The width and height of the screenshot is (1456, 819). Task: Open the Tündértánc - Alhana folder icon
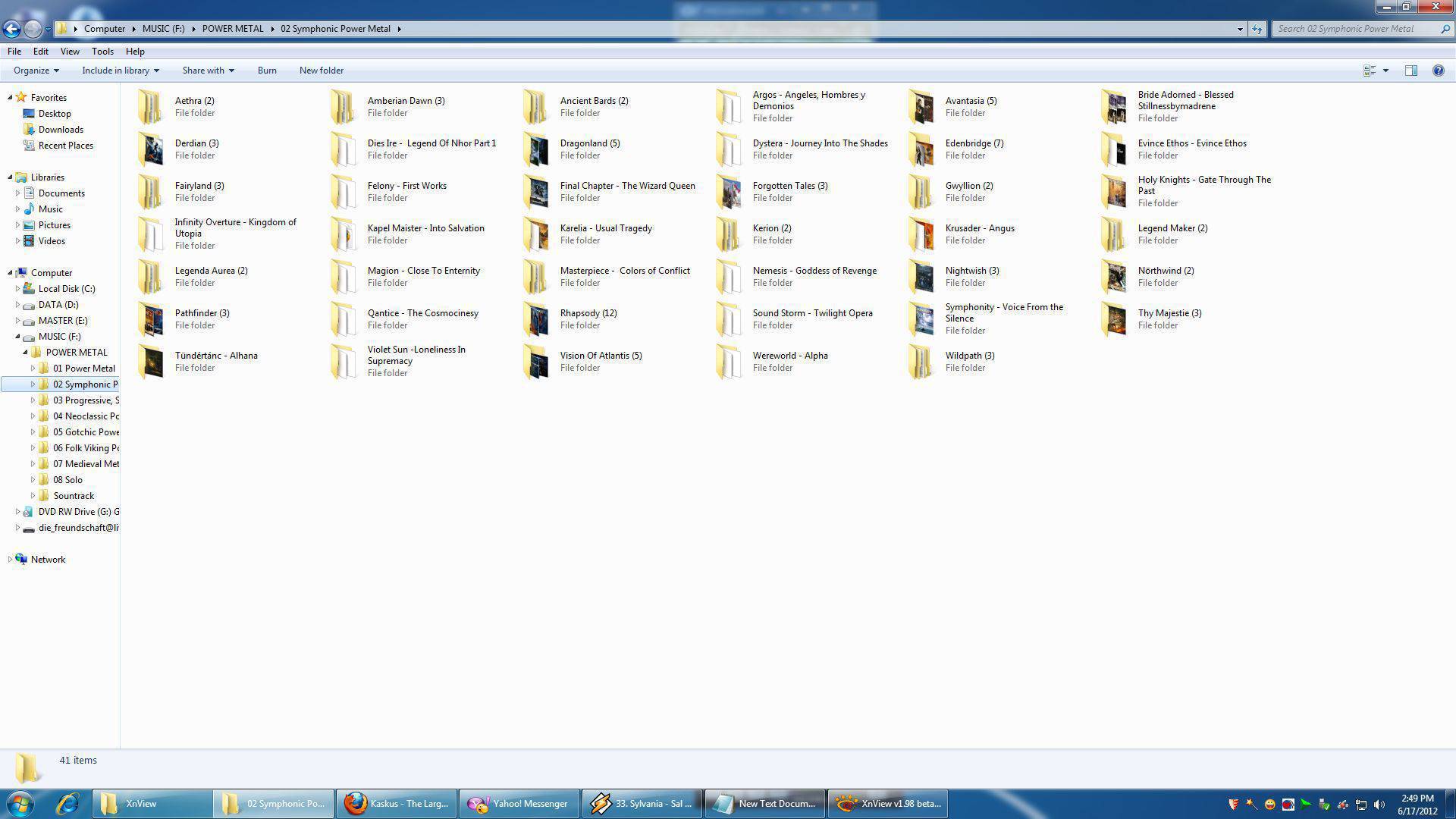click(x=151, y=362)
